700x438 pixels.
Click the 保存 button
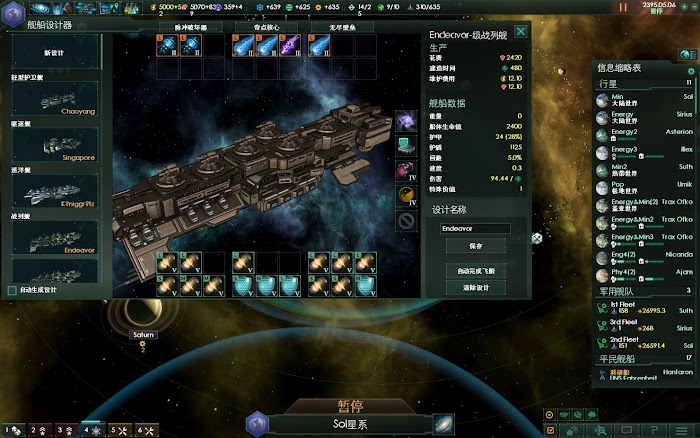[x=475, y=246]
